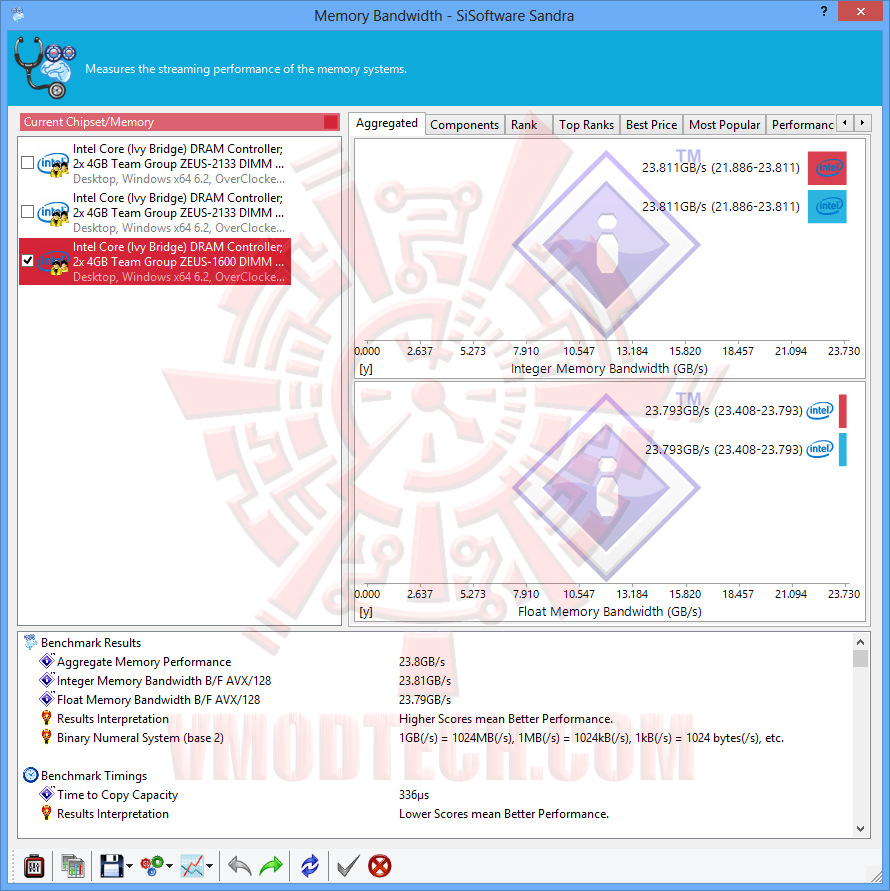
Task: Select the first Intel ZEUS-2133 DIMM list entry
Action: pos(155,164)
